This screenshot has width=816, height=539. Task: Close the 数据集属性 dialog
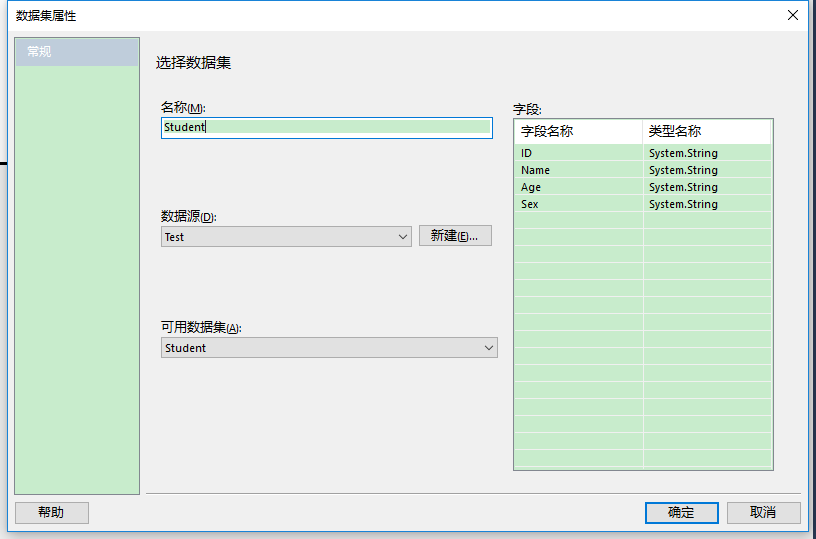[x=793, y=15]
